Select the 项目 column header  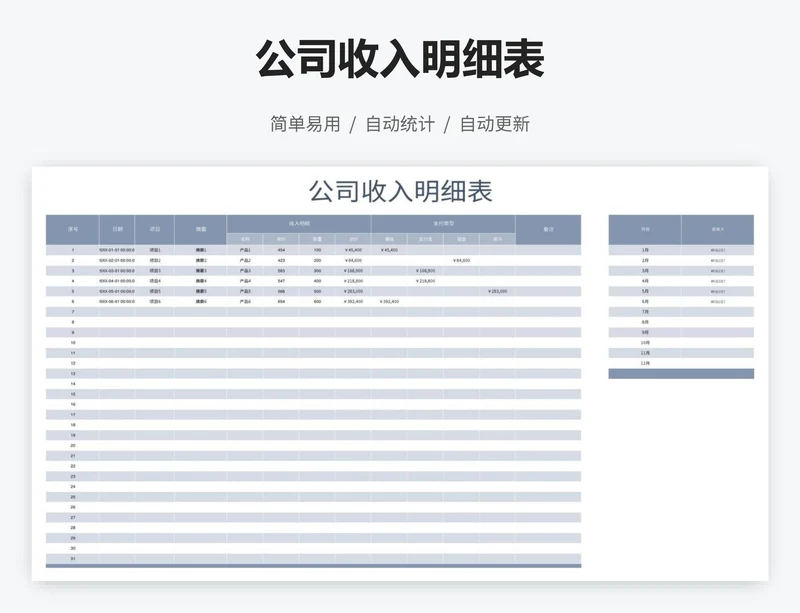point(155,230)
